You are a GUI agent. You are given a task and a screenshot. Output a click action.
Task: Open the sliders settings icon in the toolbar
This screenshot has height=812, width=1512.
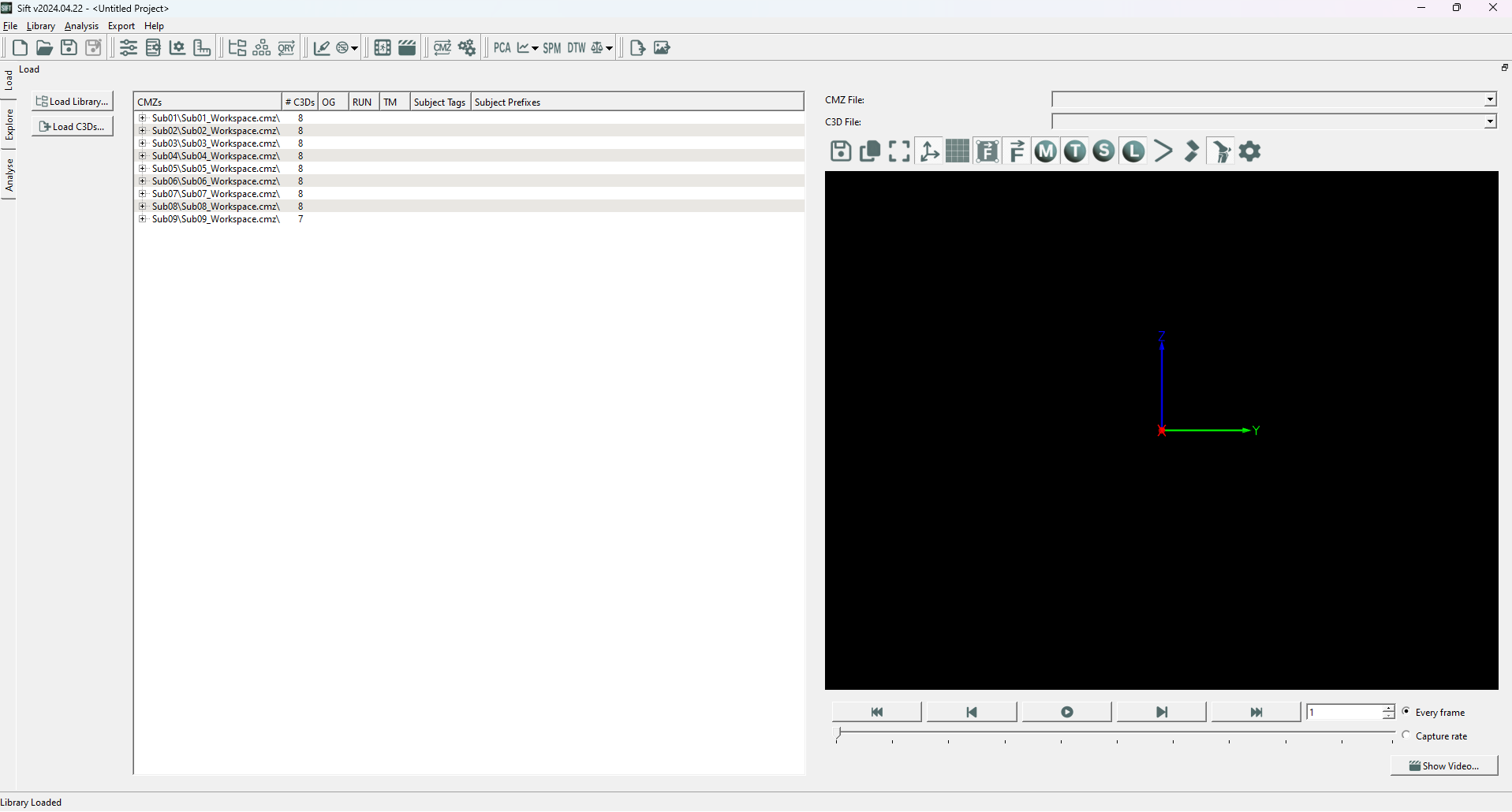(129, 48)
